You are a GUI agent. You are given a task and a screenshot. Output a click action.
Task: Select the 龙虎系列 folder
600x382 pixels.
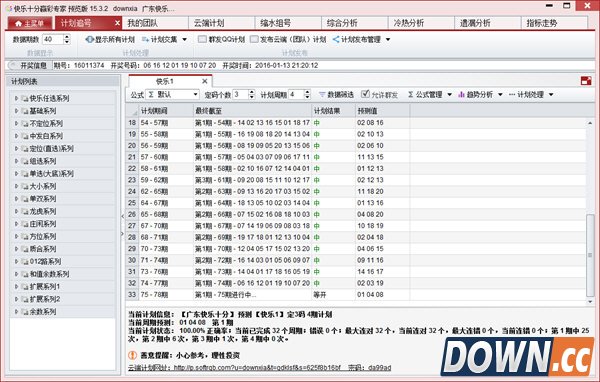tap(39, 211)
